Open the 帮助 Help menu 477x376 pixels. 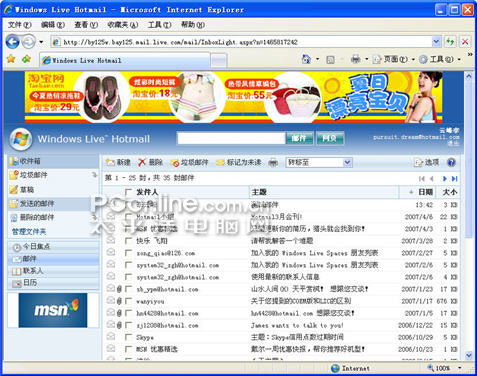pyautogui.click(x=193, y=25)
